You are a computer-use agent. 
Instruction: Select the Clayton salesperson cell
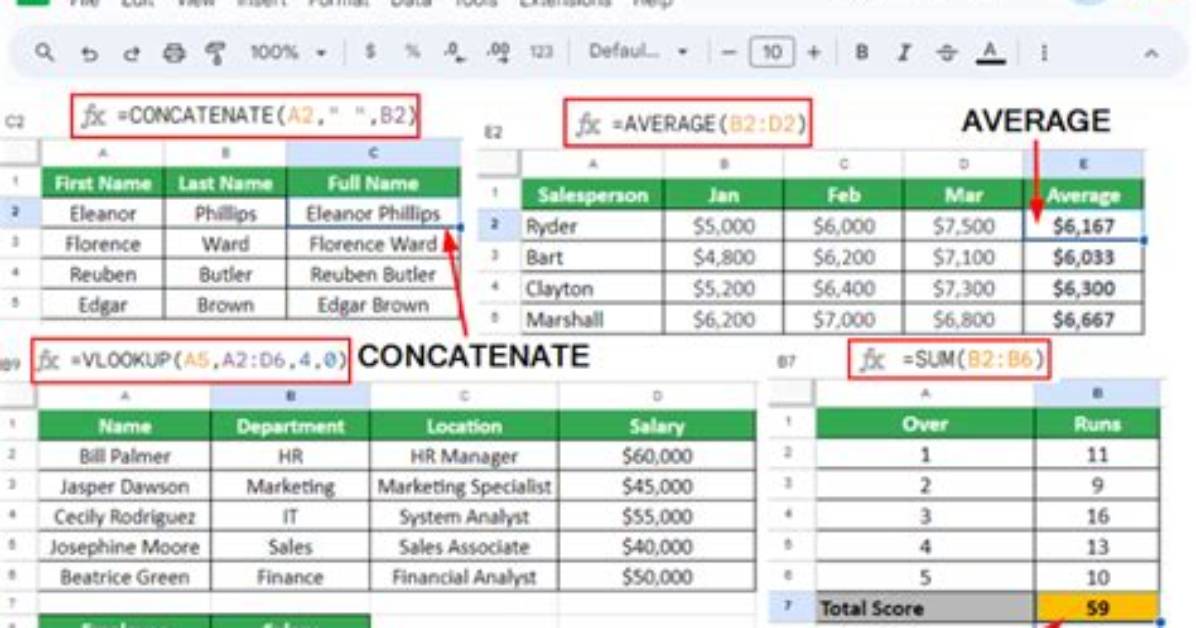[593, 288]
